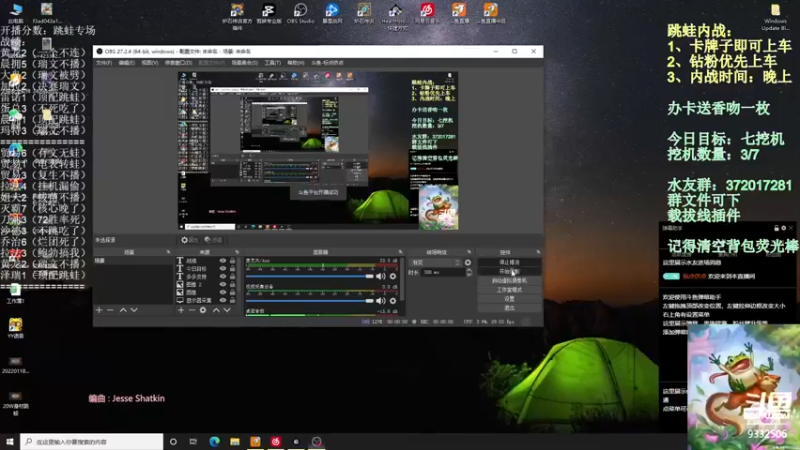Toggle visibility of 图像 2 source
Screen dimensions: 800x450
coord(222,284)
